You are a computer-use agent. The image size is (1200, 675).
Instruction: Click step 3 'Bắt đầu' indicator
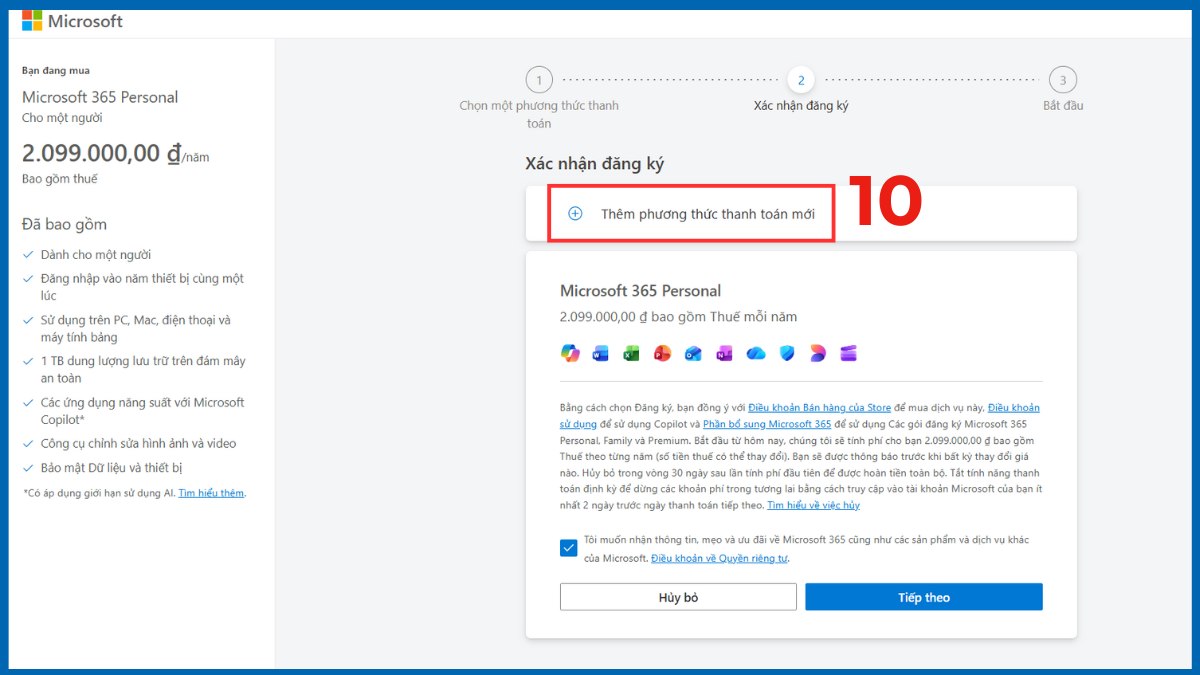pos(1063,79)
